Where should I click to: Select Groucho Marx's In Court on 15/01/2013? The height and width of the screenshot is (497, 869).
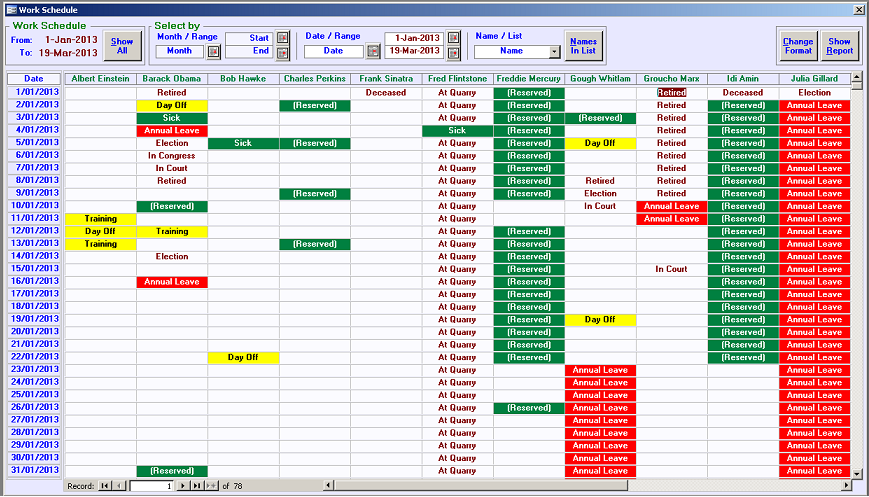click(672, 269)
